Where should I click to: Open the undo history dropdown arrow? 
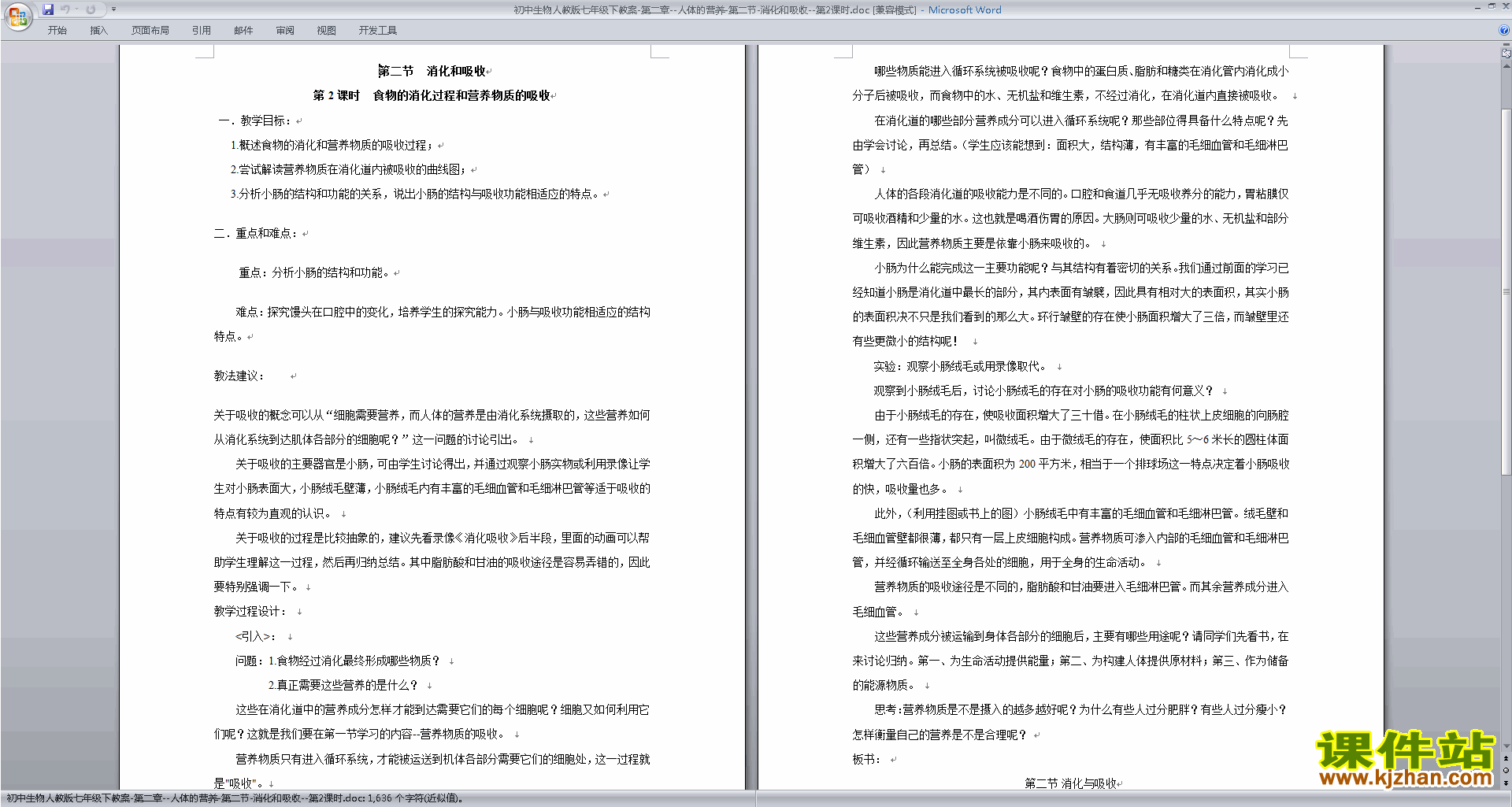[x=76, y=9]
